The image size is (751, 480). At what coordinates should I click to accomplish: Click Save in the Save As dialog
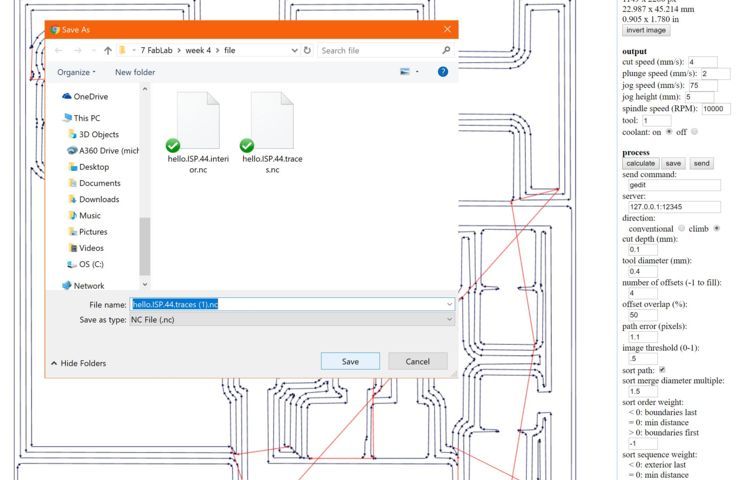pos(350,361)
